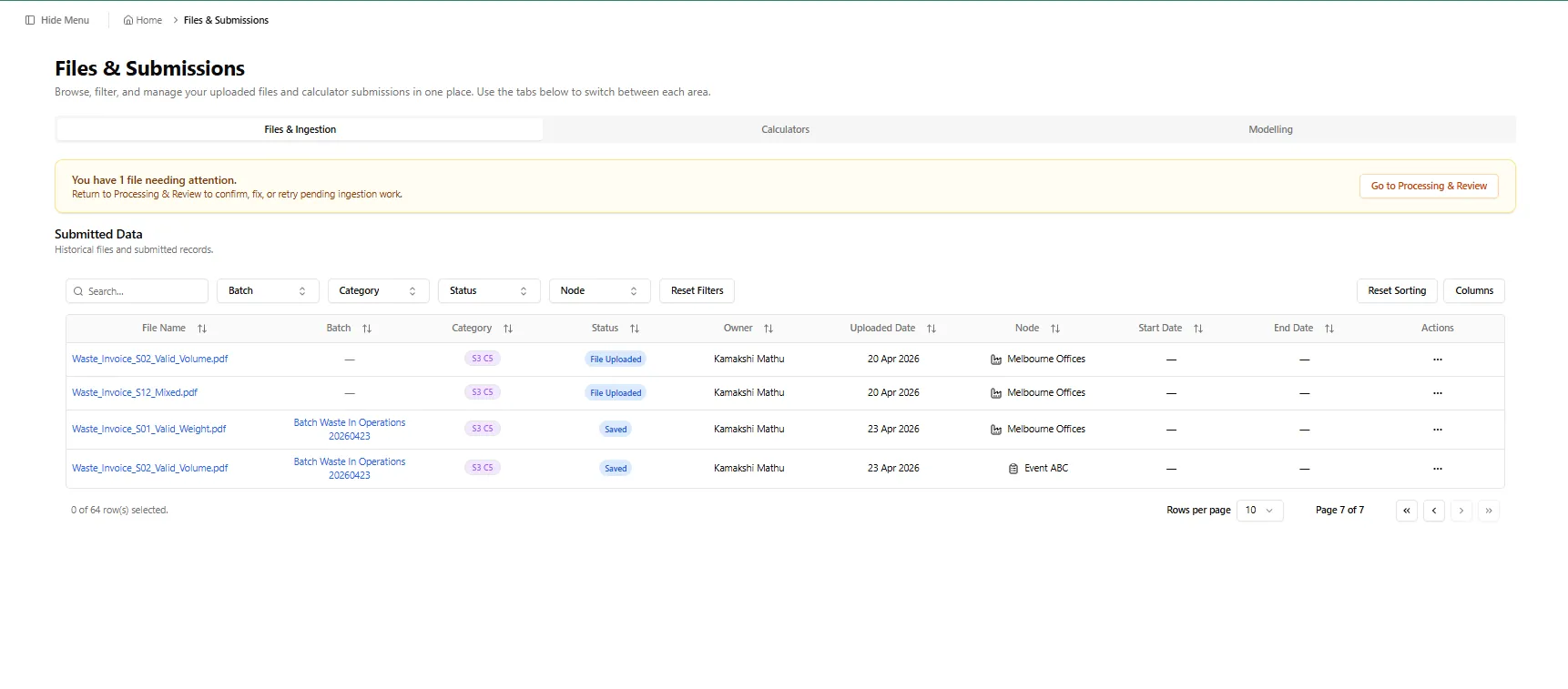Click Hide Menu button text
Image resolution: width=1568 pixels, height=689 pixels.
[65, 20]
